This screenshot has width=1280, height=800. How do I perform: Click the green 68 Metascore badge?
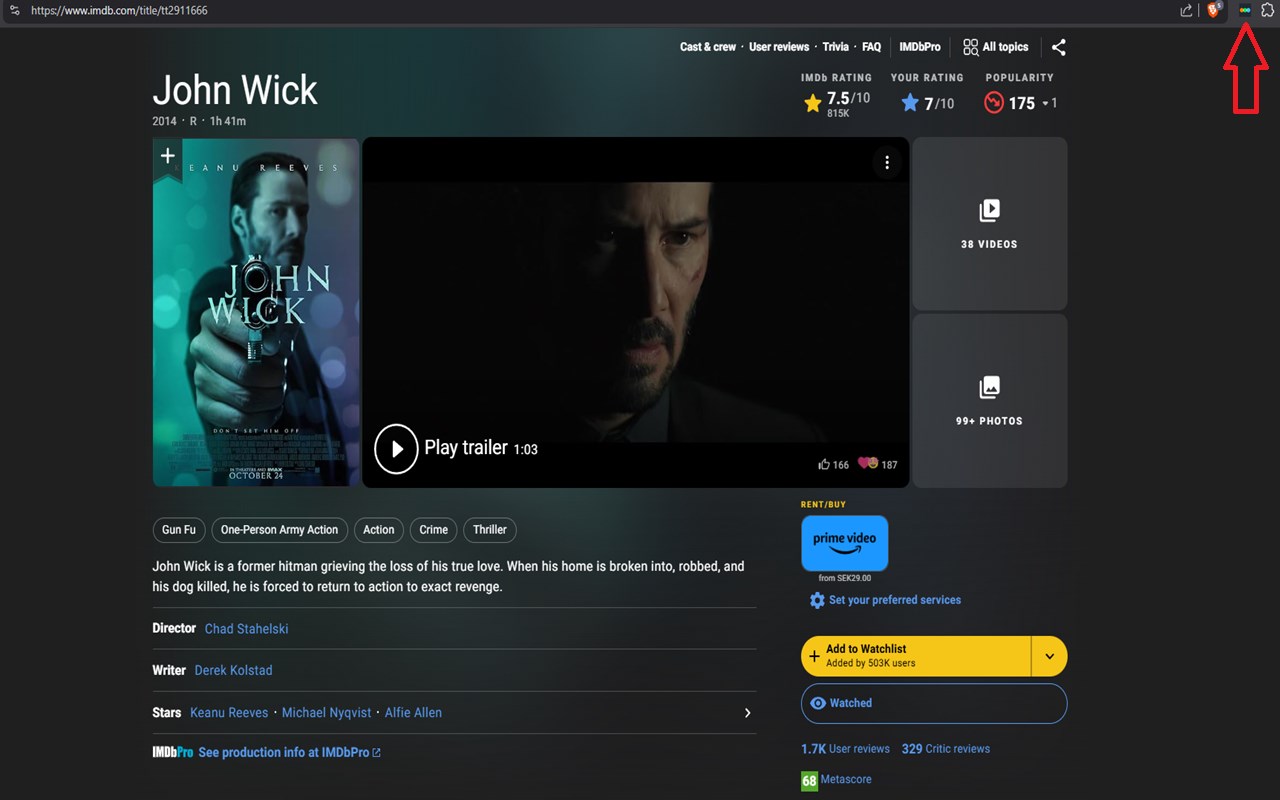[x=809, y=780]
